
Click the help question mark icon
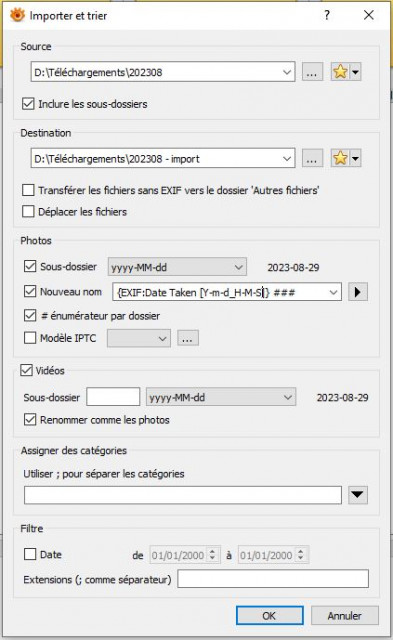coord(327,15)
